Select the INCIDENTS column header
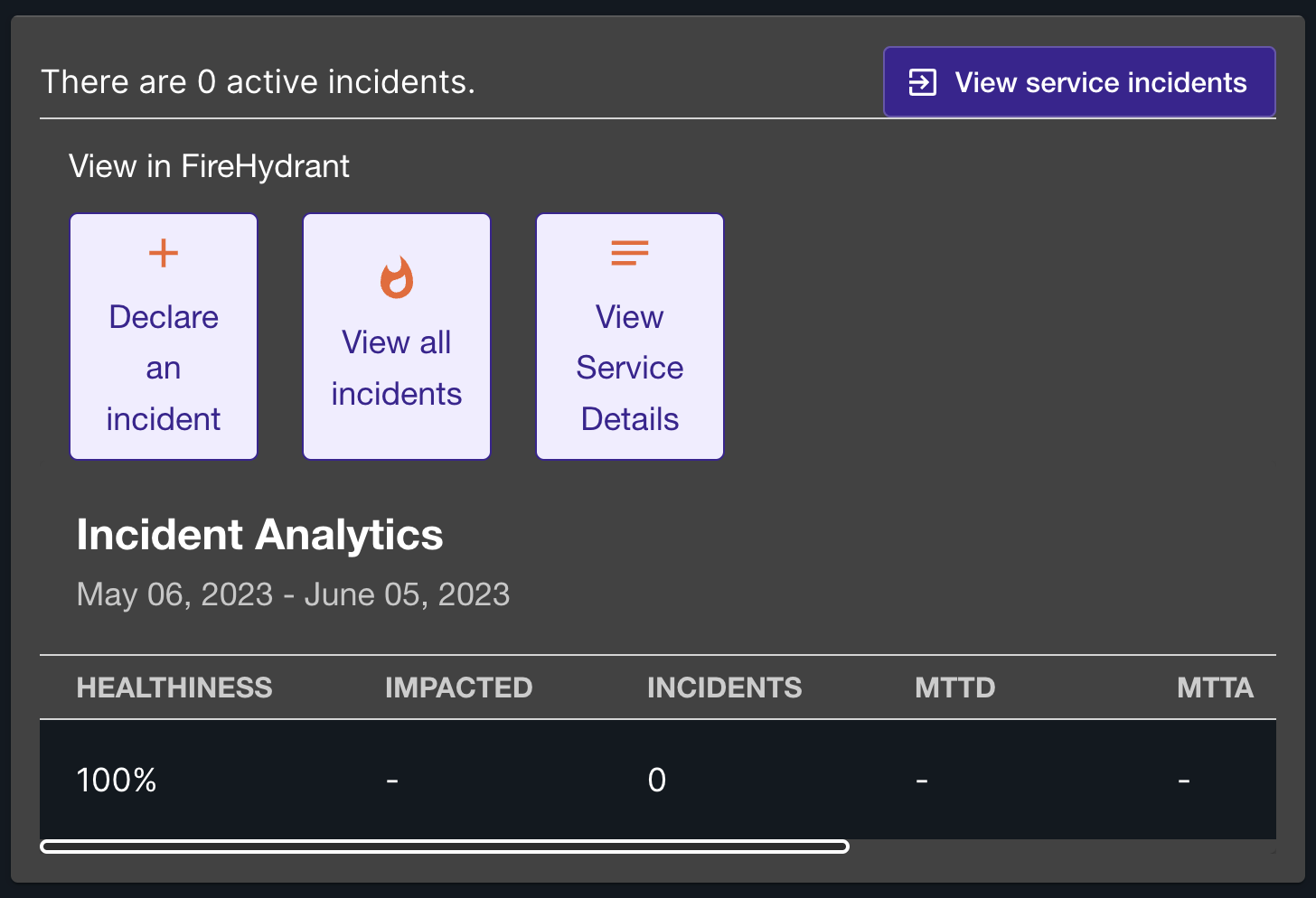Screen dimensions: 1316x898 [x=724, y=688]
